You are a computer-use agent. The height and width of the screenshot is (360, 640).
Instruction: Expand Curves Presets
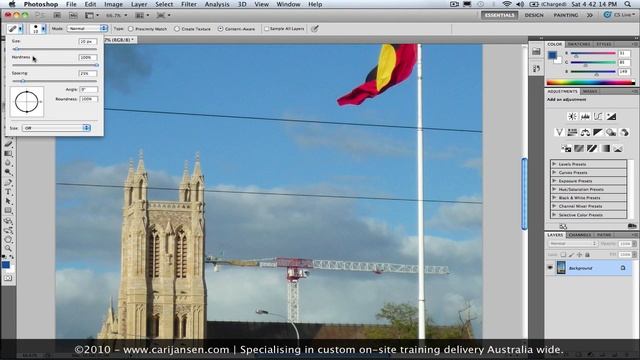554,173
